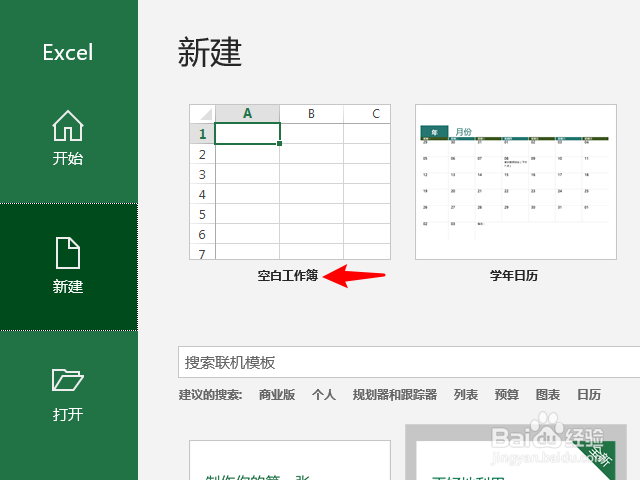Click the 学年日历 template label

click(514, 276)
